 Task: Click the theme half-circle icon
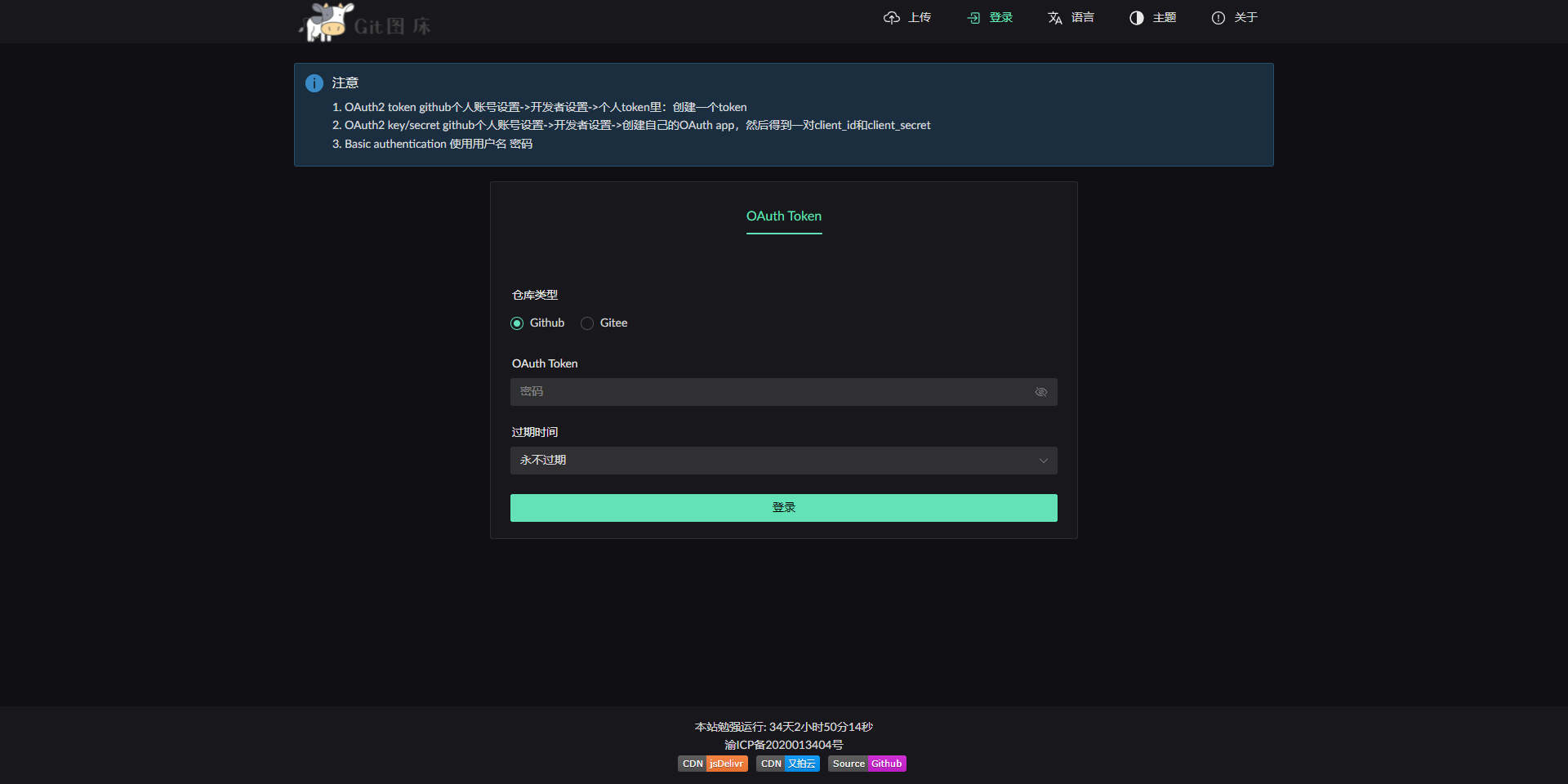pyautogui.click(x=1137, y=18)
